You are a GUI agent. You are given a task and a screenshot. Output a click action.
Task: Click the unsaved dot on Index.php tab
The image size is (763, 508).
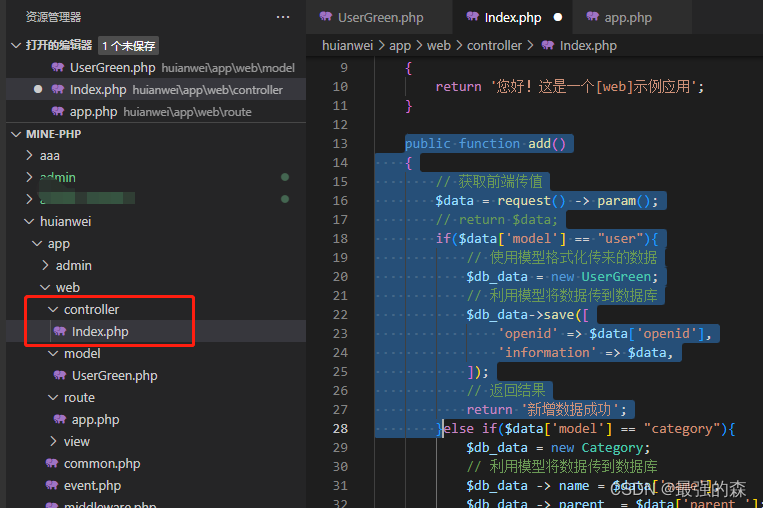coord(558,17)
